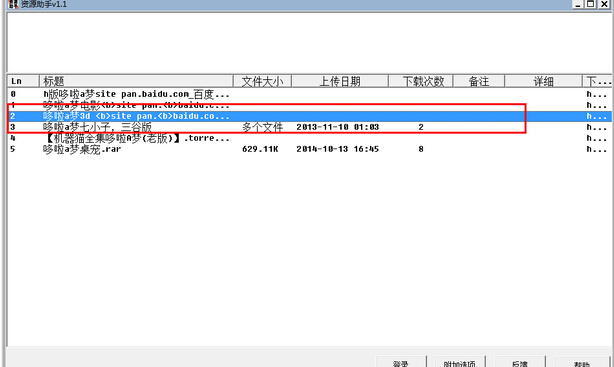Image resolution: width=614 pixels, height=367 pixels.
Task: Click download count 8 for 哆啦a梦桌宠.rar
Action: pyautogui.click(x=421, y=149)
